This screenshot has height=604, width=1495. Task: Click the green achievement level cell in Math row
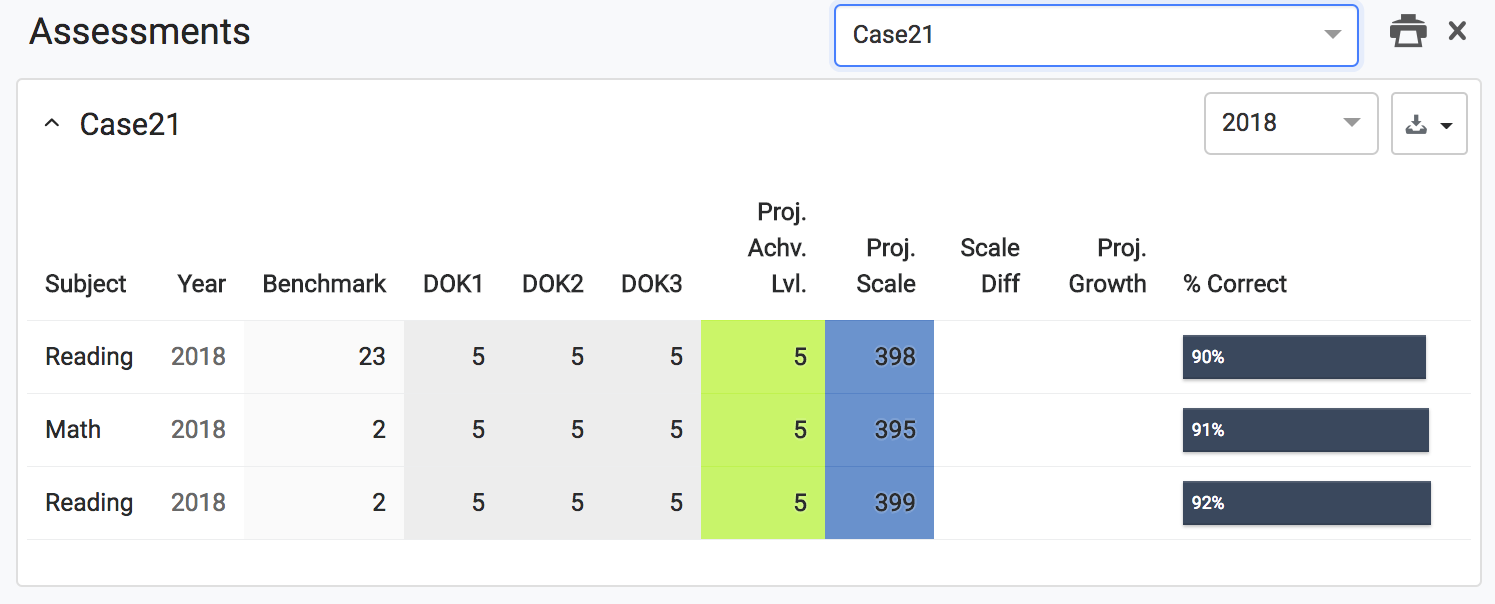763,430
